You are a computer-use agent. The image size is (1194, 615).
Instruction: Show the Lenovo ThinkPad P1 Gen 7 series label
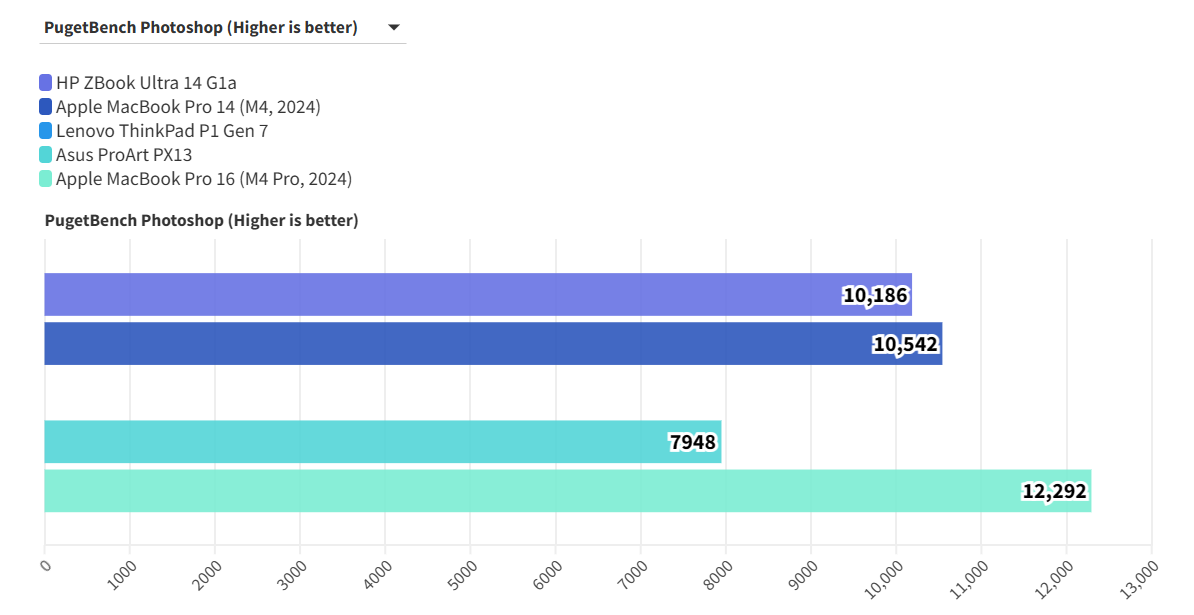162,131
